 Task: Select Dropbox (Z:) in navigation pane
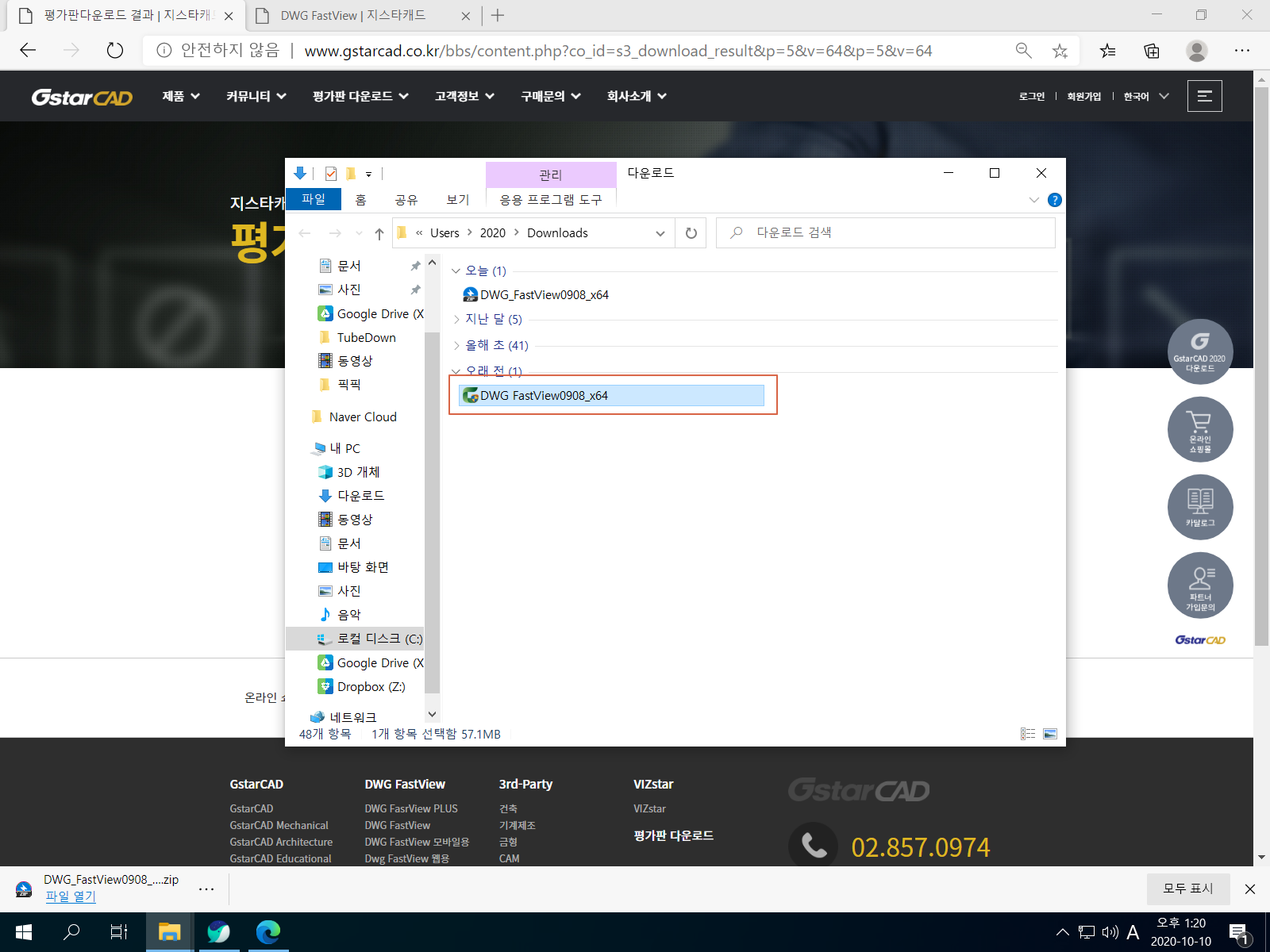[x=362, y=687]
